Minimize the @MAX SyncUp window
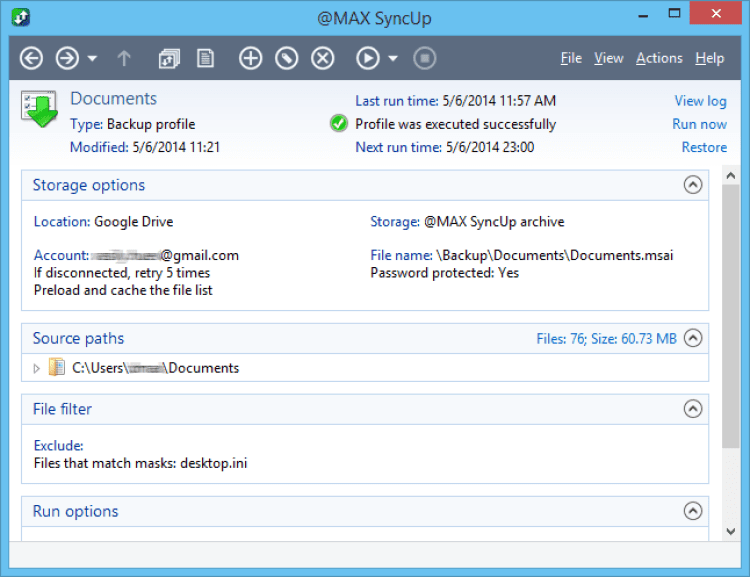The height and width of the screenshot is (577, 750). click(x=643, y=16)
